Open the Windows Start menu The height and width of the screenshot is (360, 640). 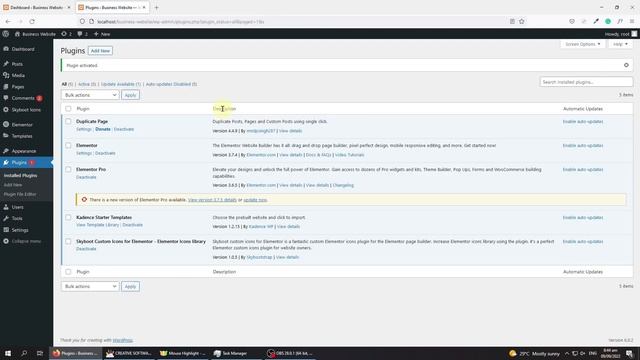(x=8, y=353)
